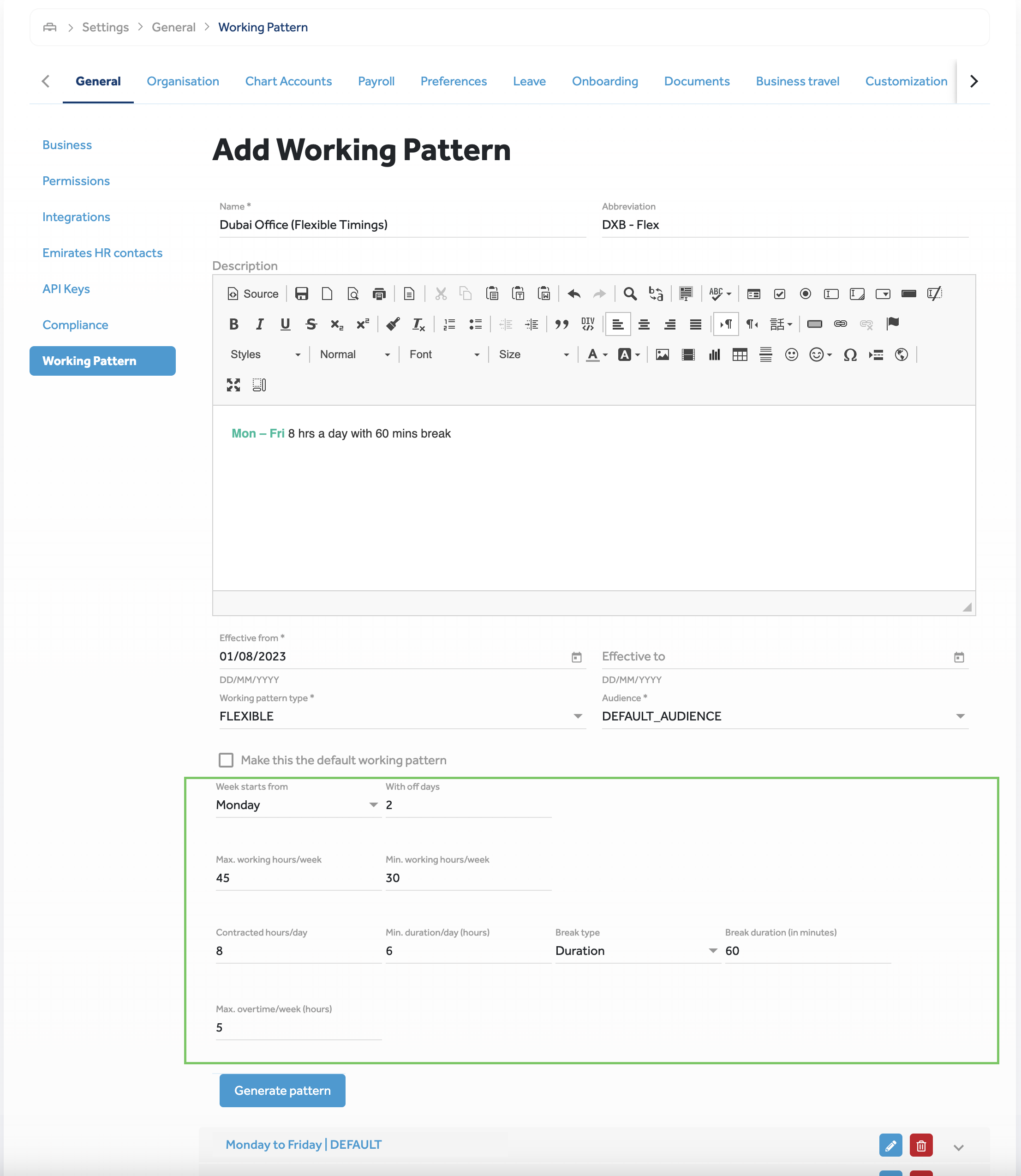
Task: Click the Insert Table icon
Action: coord(740,354)
